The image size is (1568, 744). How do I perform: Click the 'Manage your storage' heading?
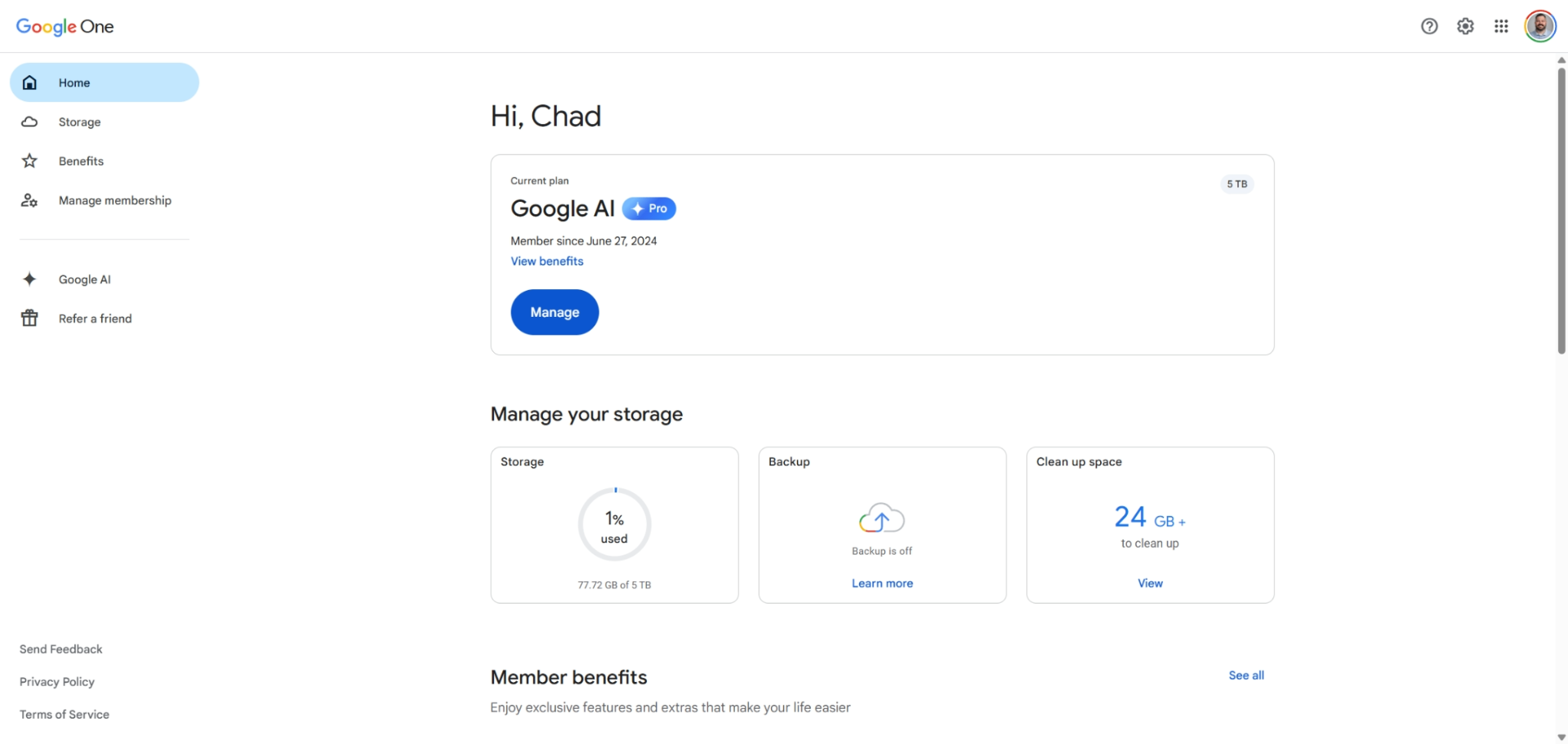[586, 414]
